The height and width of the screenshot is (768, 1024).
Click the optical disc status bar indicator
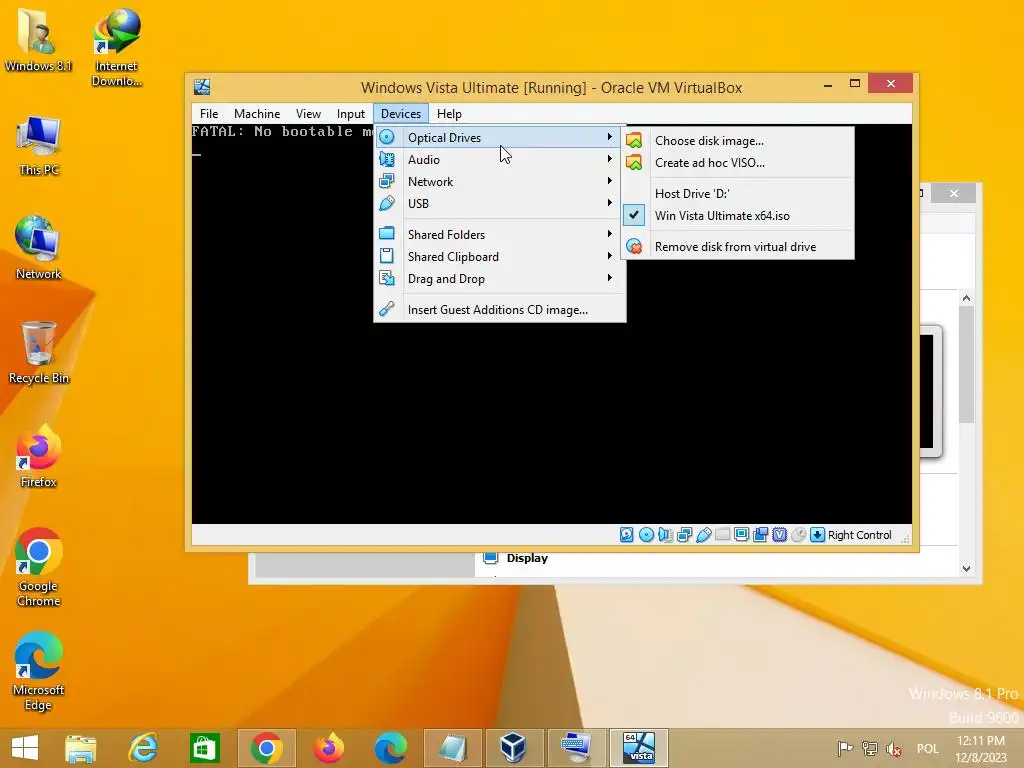click(x=646, y=535)
